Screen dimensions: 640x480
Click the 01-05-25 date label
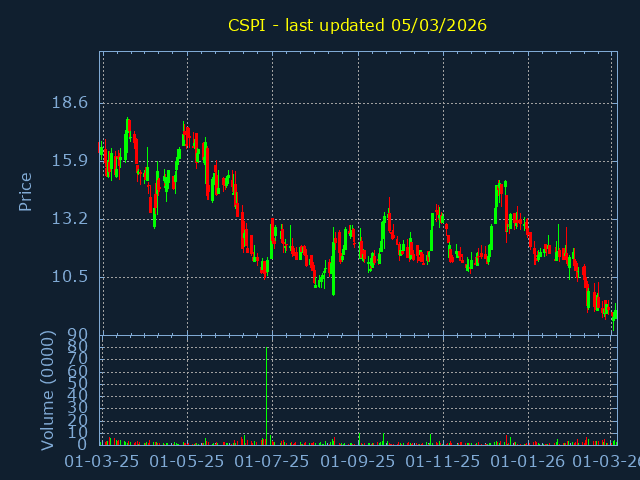[187, 462]
